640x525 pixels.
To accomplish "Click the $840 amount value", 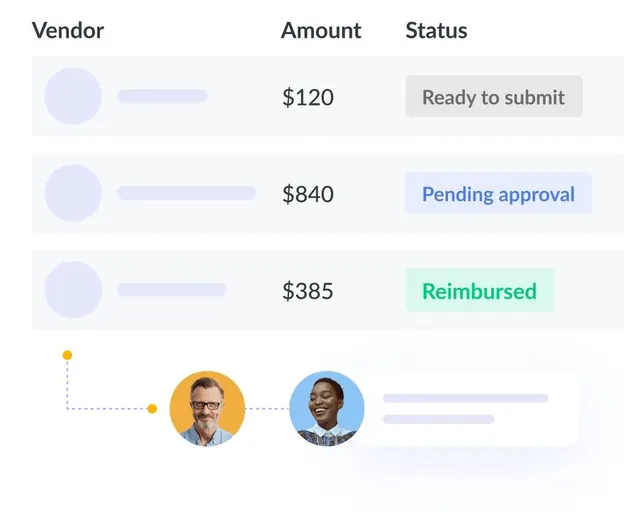I will pos(308,194).
